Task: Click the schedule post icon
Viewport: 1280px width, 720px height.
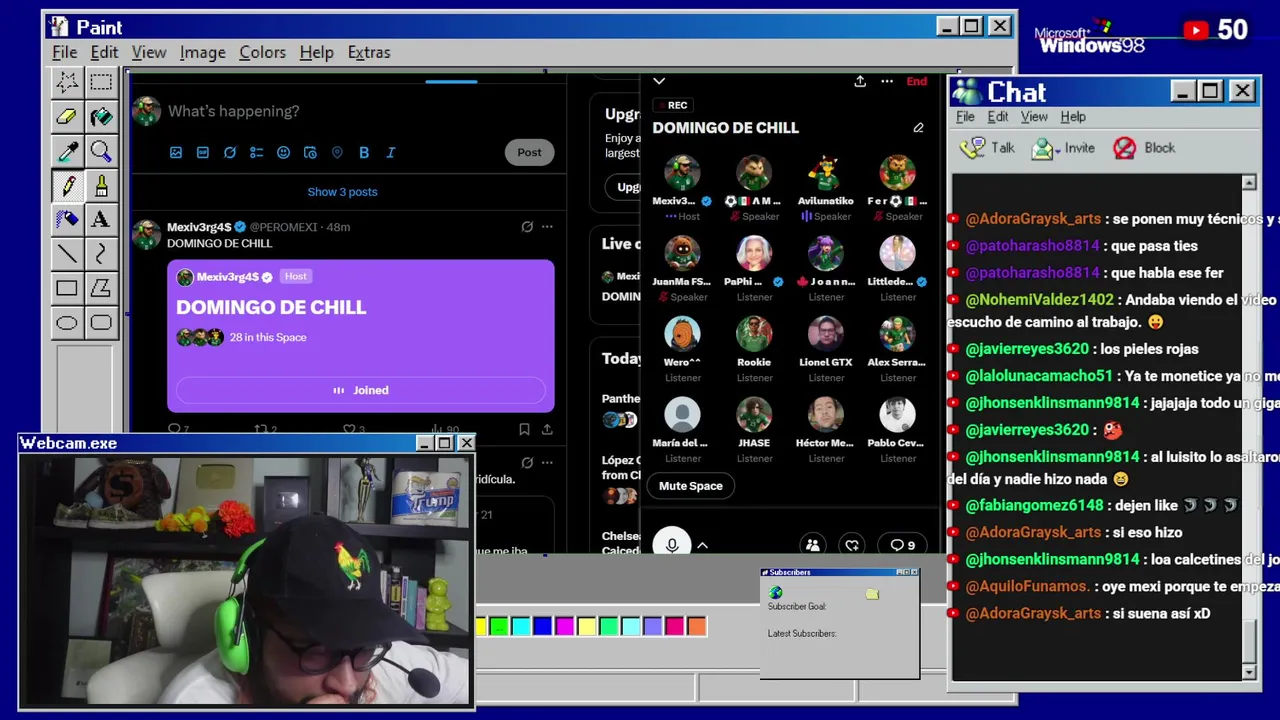Action: click(x=310, y=152)
